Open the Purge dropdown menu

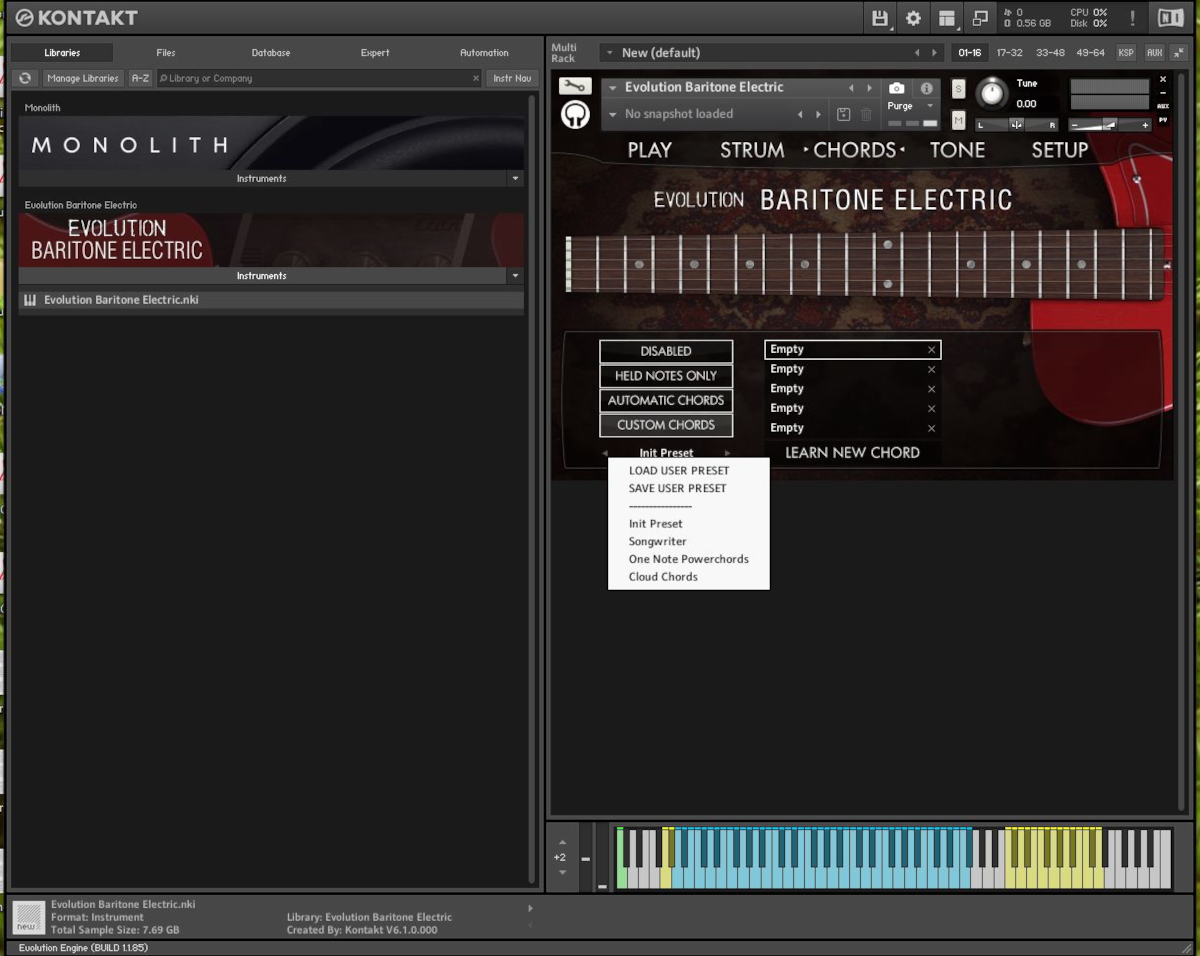tap(912, 106)
